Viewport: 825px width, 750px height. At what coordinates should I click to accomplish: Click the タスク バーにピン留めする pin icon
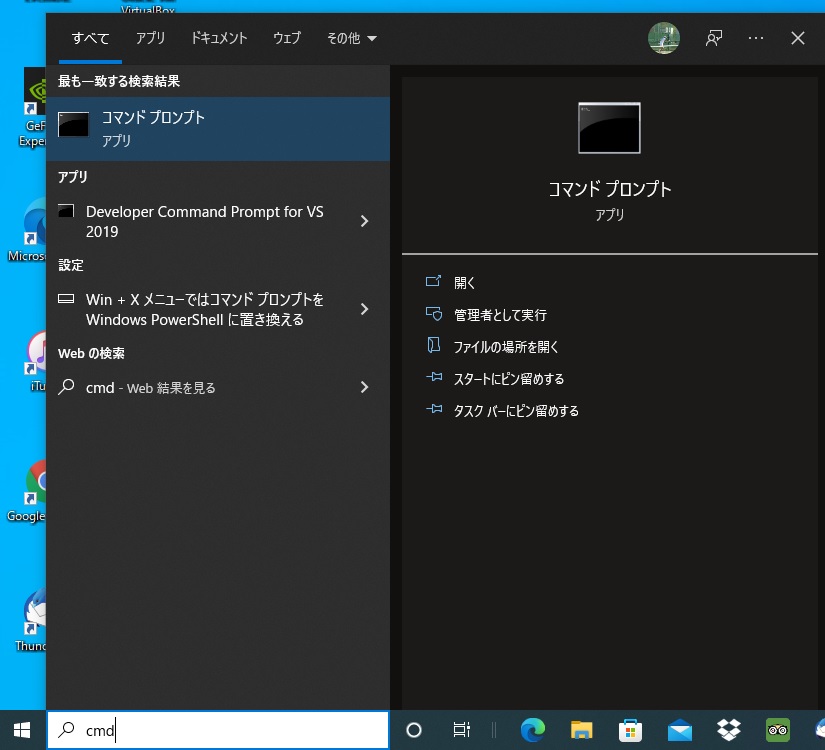pyautogui.click(x=434, y=409)
